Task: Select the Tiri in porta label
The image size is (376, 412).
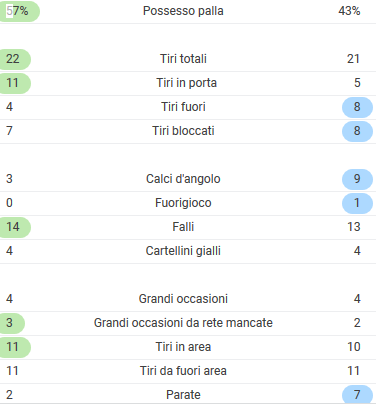Action: tap(186, 83)
